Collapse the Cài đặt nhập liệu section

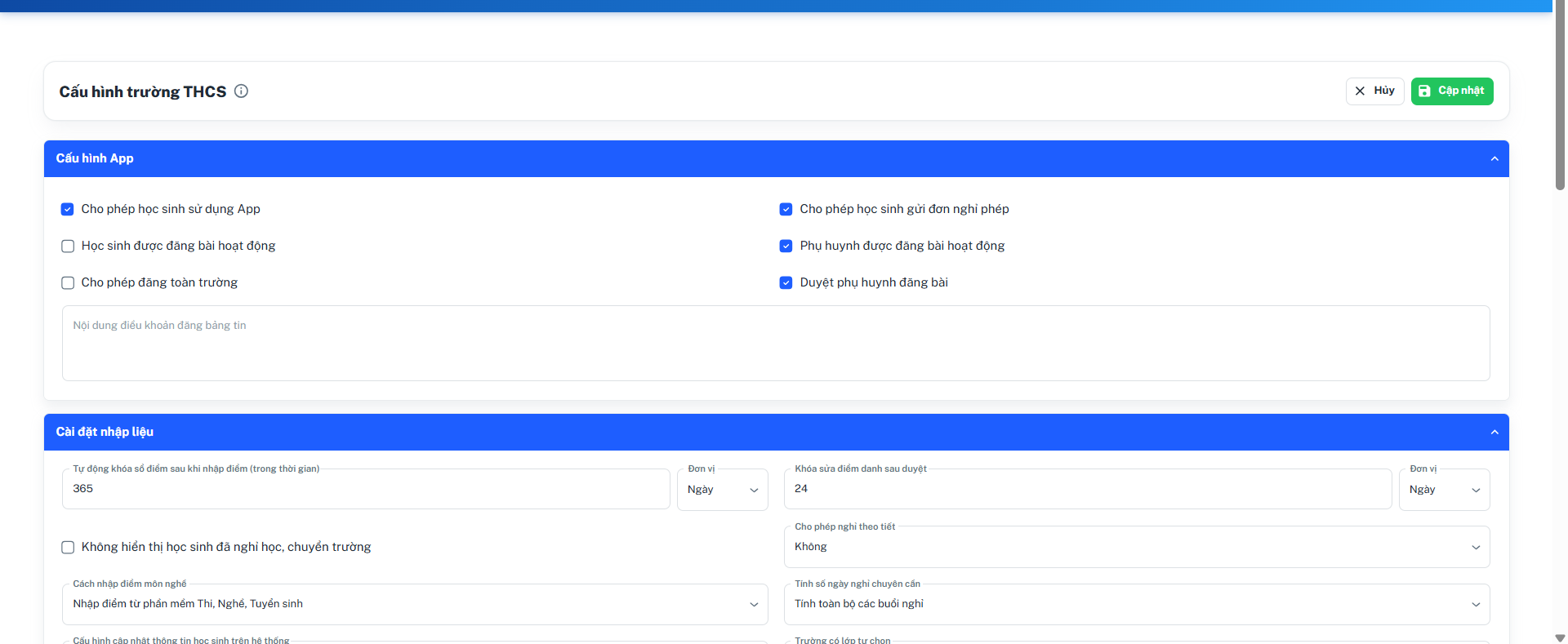pos(1494,433)
